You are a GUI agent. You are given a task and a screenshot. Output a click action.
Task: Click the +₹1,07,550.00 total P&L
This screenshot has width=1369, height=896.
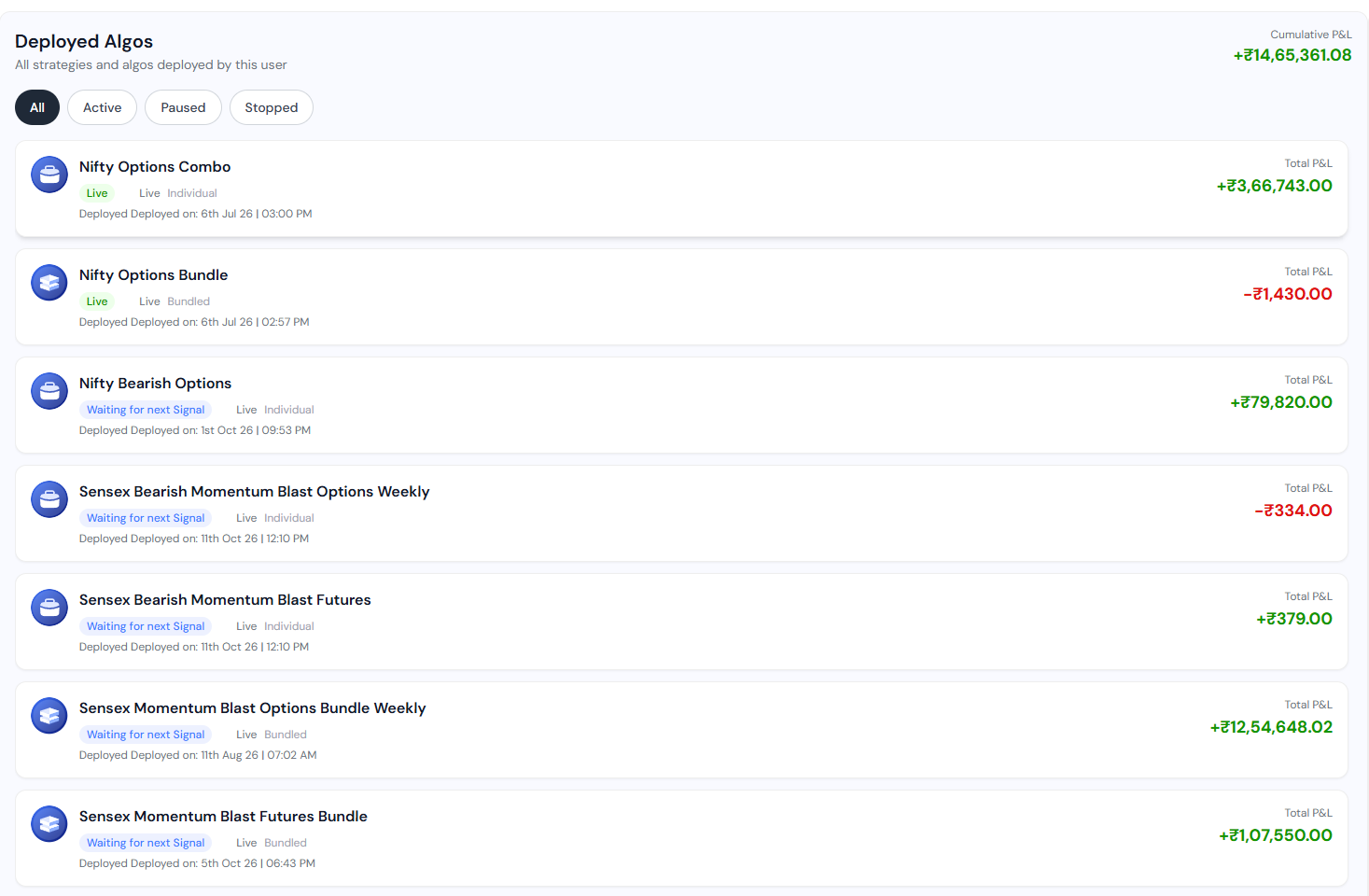pyautogui.click(x=1276, y=835)
